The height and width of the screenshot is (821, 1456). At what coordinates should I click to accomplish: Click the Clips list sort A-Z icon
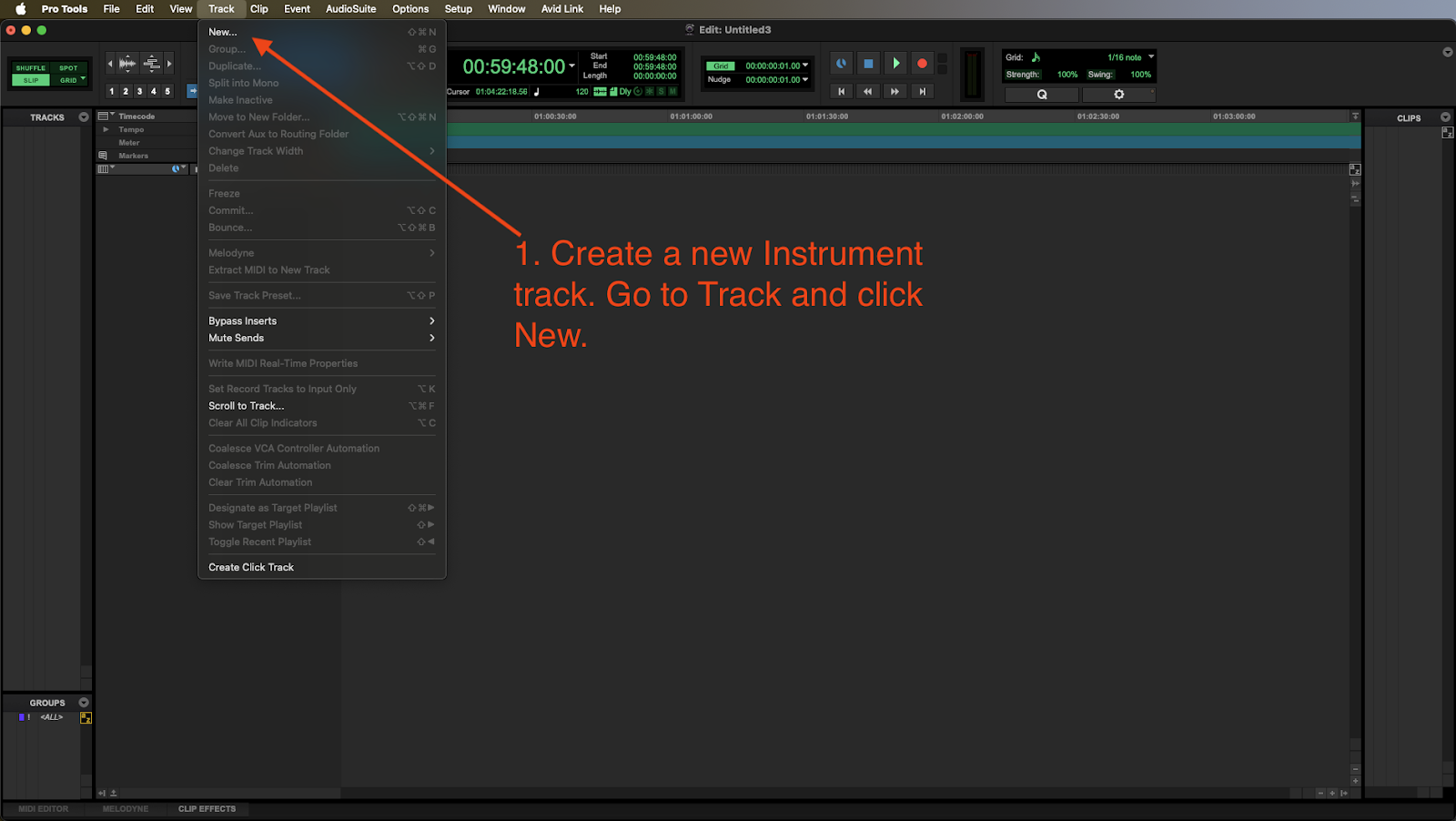pos(1447,133)
